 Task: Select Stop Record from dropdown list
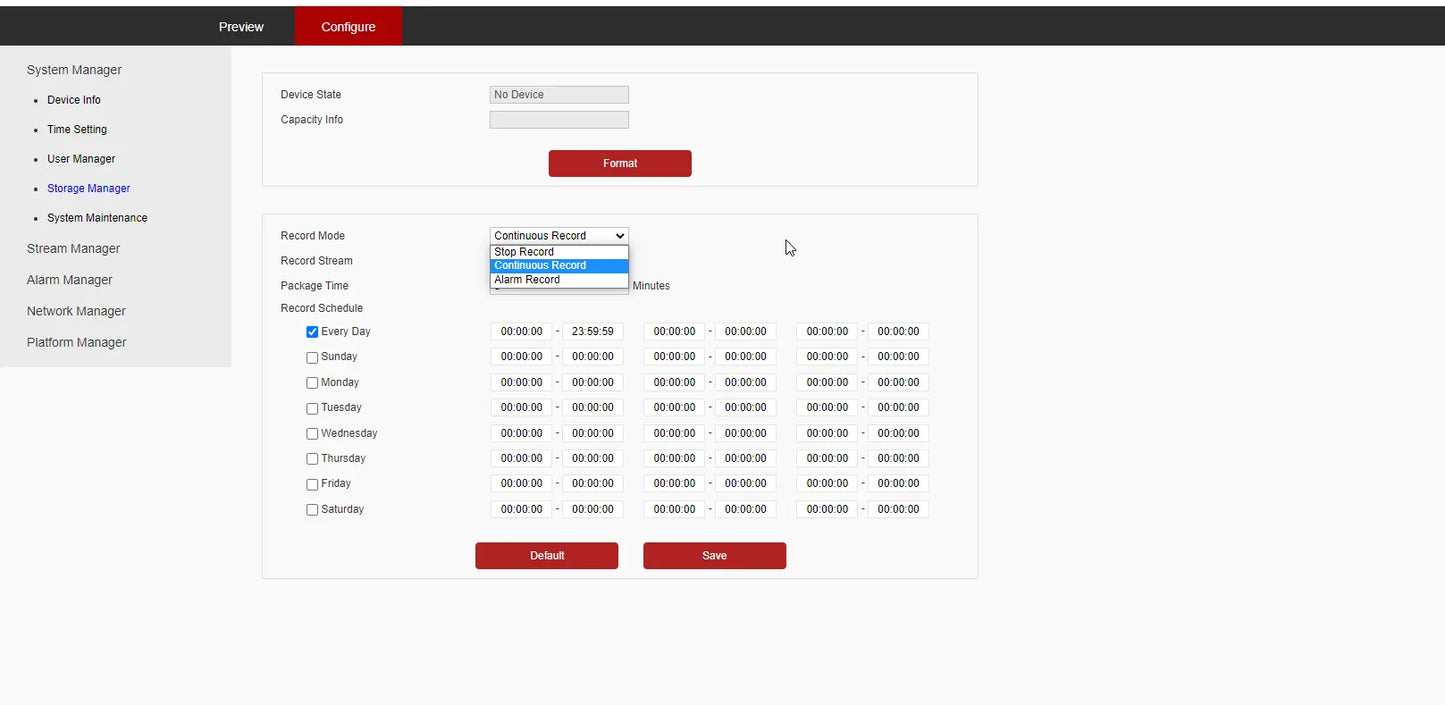tap(559, 252)
